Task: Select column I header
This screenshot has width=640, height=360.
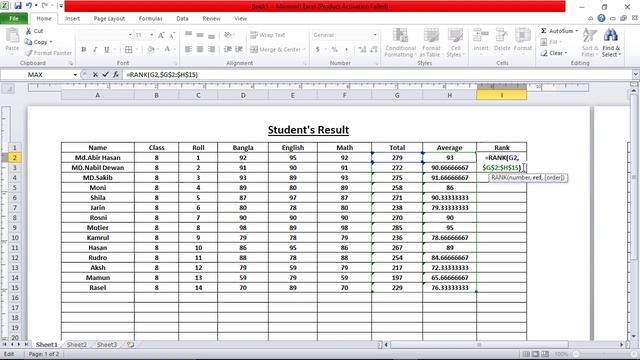Action: pyautogui.click(x=502, y=95)
